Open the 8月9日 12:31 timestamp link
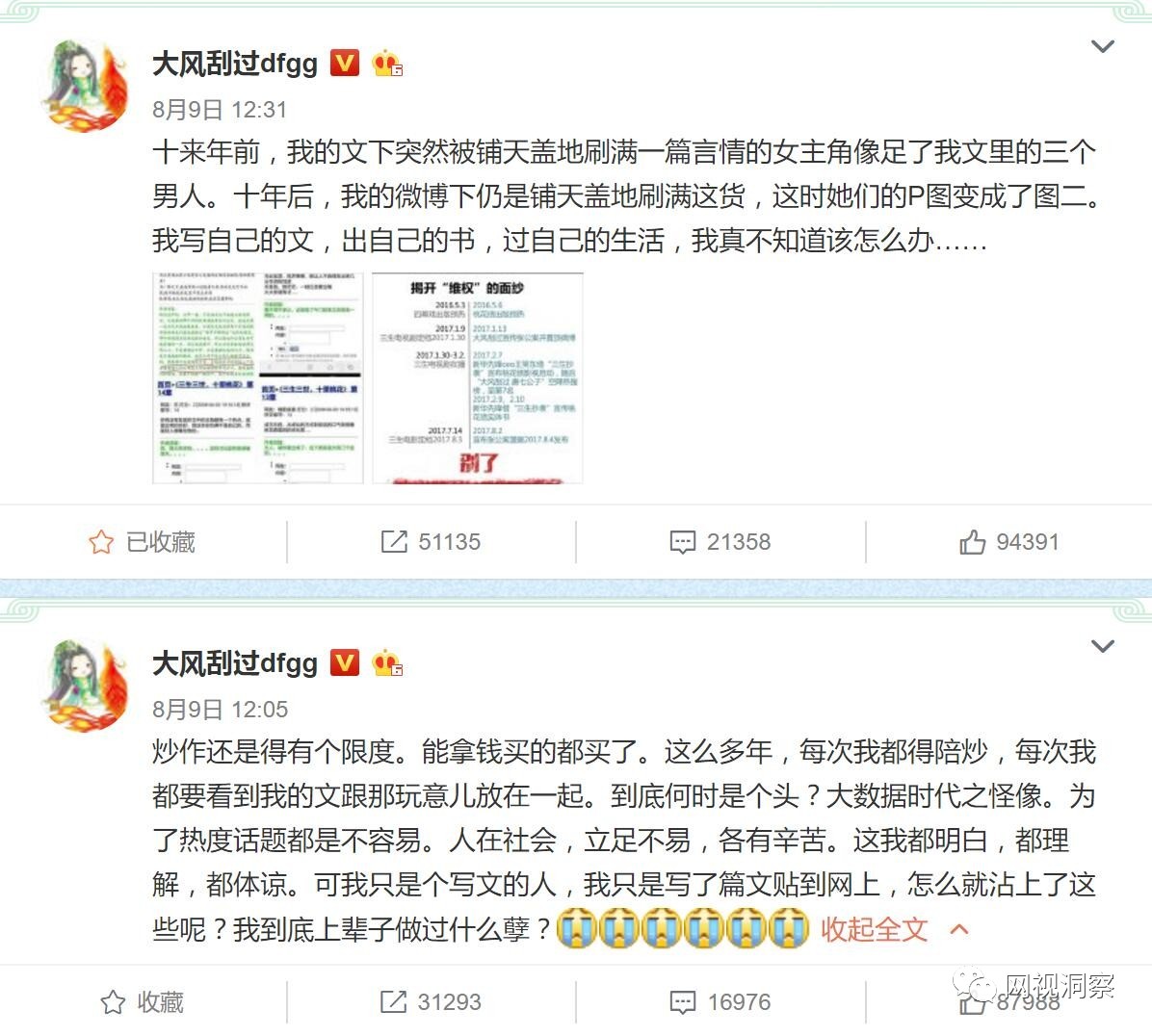Screen dimensions: 1152x1036 (x=220, y=110)
